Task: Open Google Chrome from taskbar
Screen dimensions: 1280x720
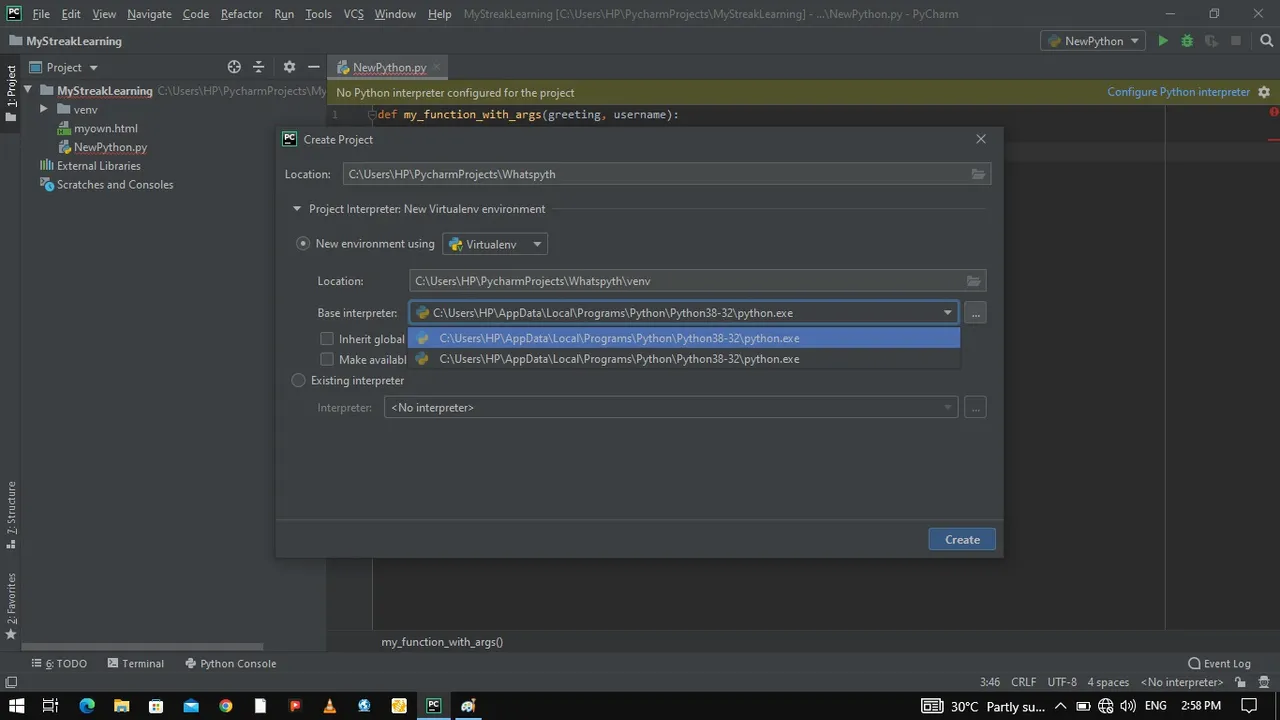Action: coord(225,706)
